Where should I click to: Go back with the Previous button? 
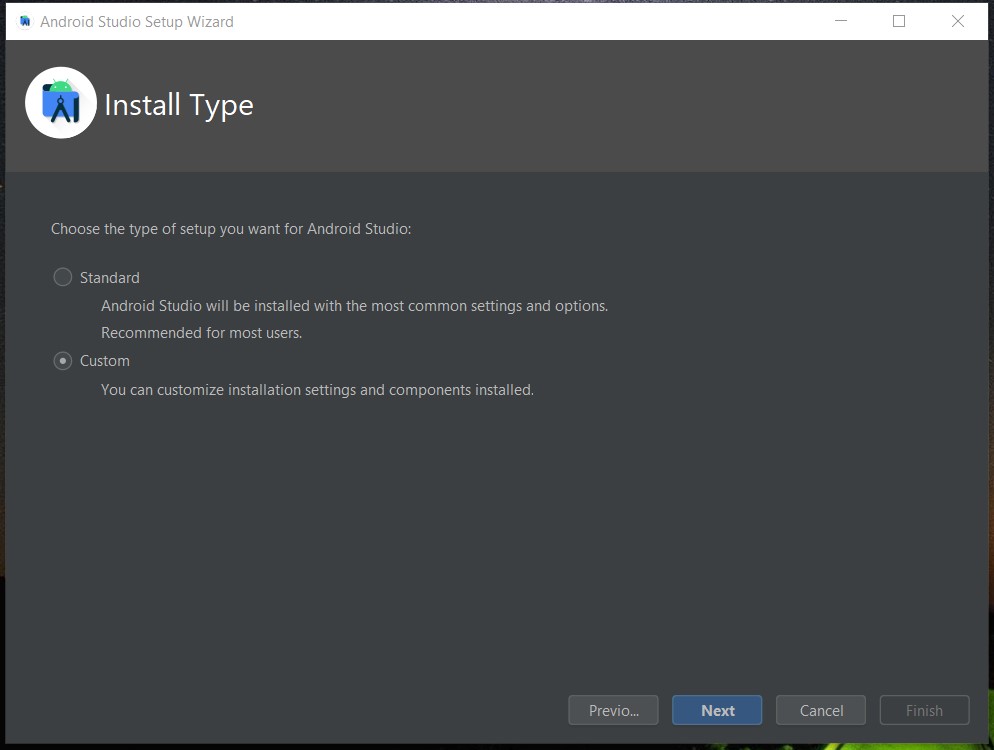click(613, 710)
